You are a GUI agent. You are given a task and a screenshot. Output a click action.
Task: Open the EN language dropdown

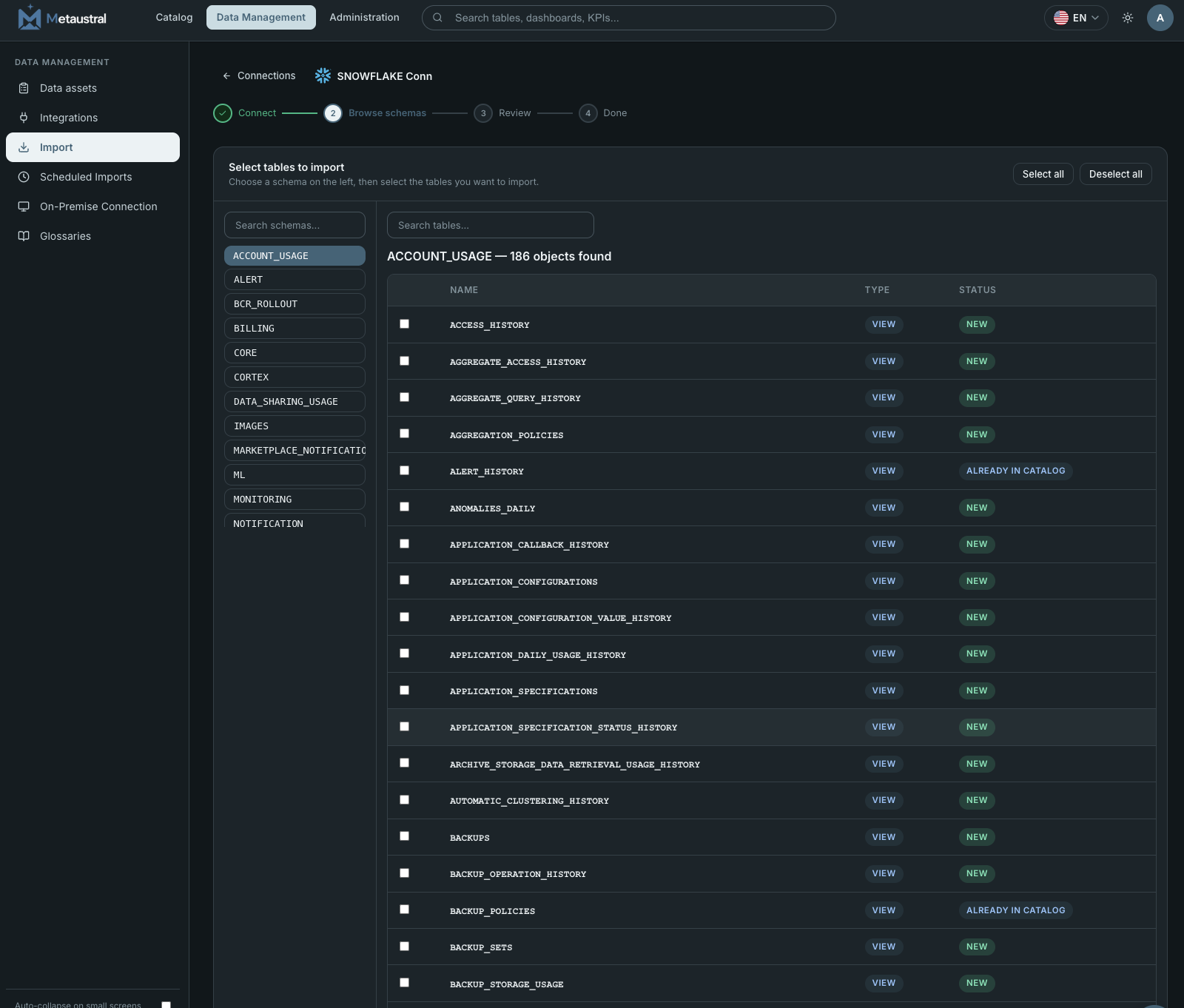(x=1076, y=18)
